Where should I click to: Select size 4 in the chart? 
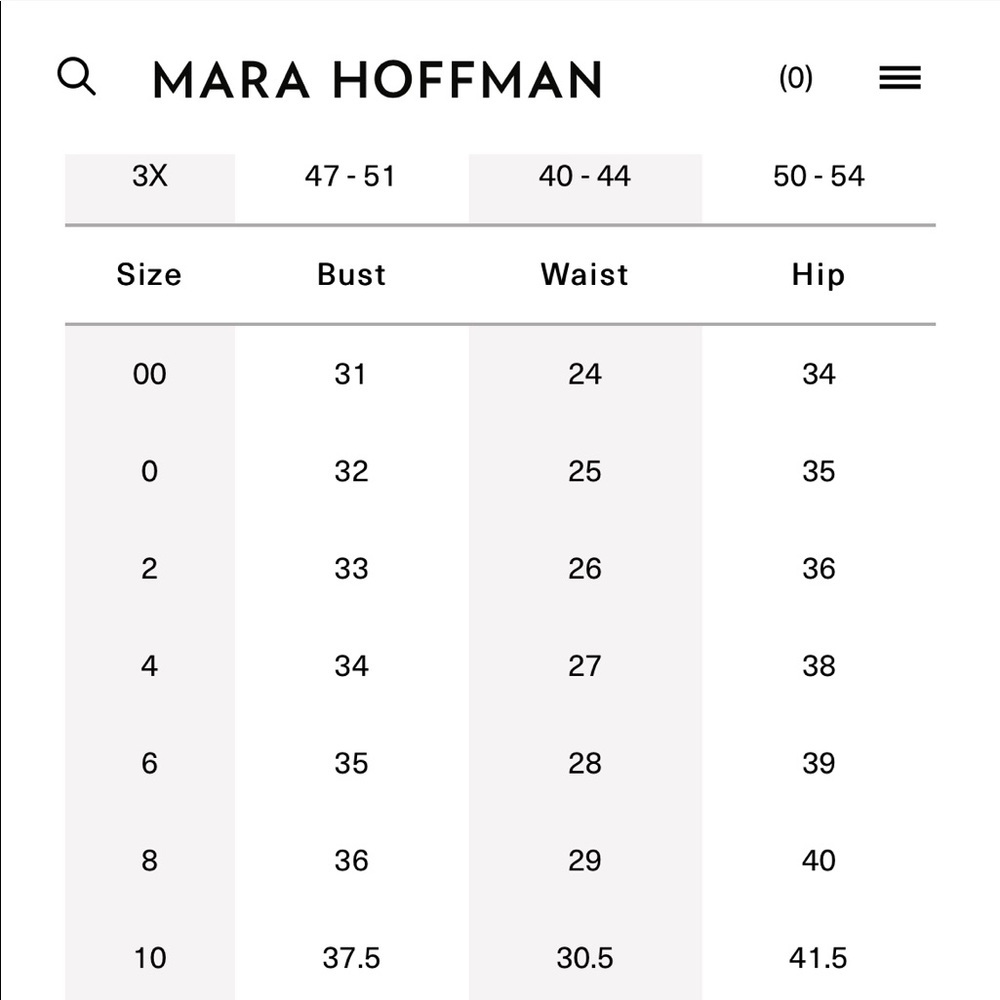[x=150, y=665]
